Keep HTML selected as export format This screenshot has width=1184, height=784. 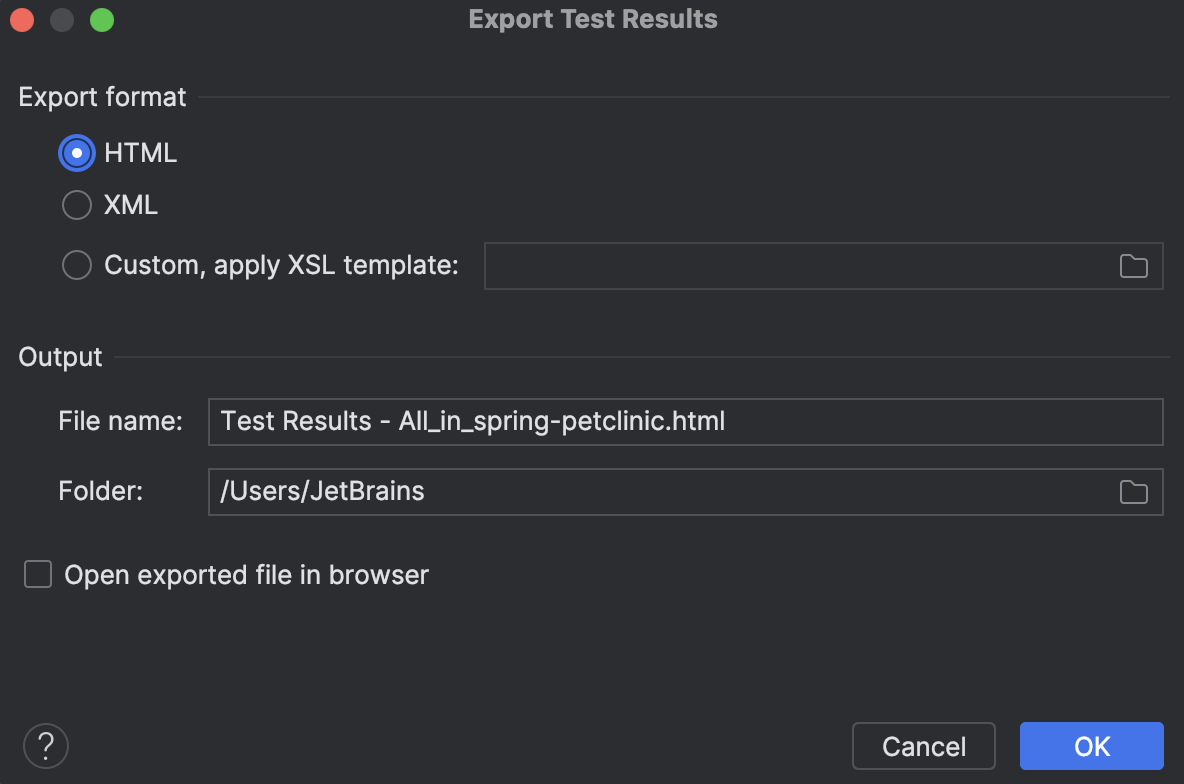pyautogui.click(x=76, y=152)
